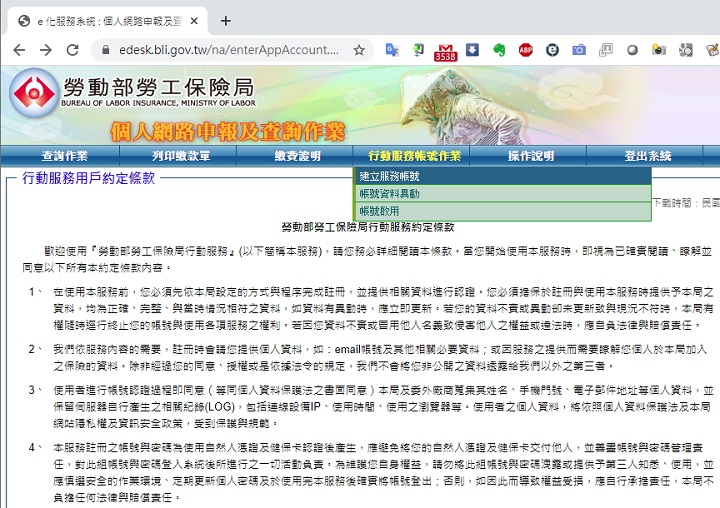Open a new browser tab
Image resolution: width=720 pixels, height=508 pixels.
(x=225, y=21)
